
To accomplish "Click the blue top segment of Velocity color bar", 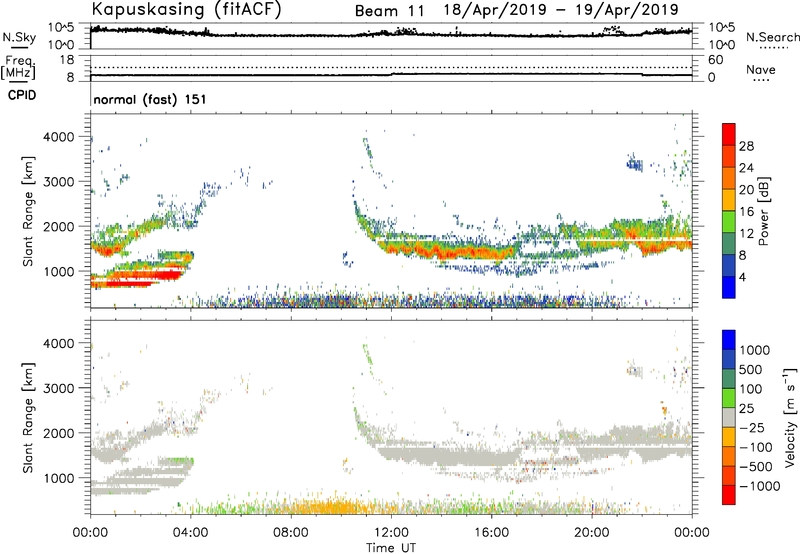I will 729,340.
